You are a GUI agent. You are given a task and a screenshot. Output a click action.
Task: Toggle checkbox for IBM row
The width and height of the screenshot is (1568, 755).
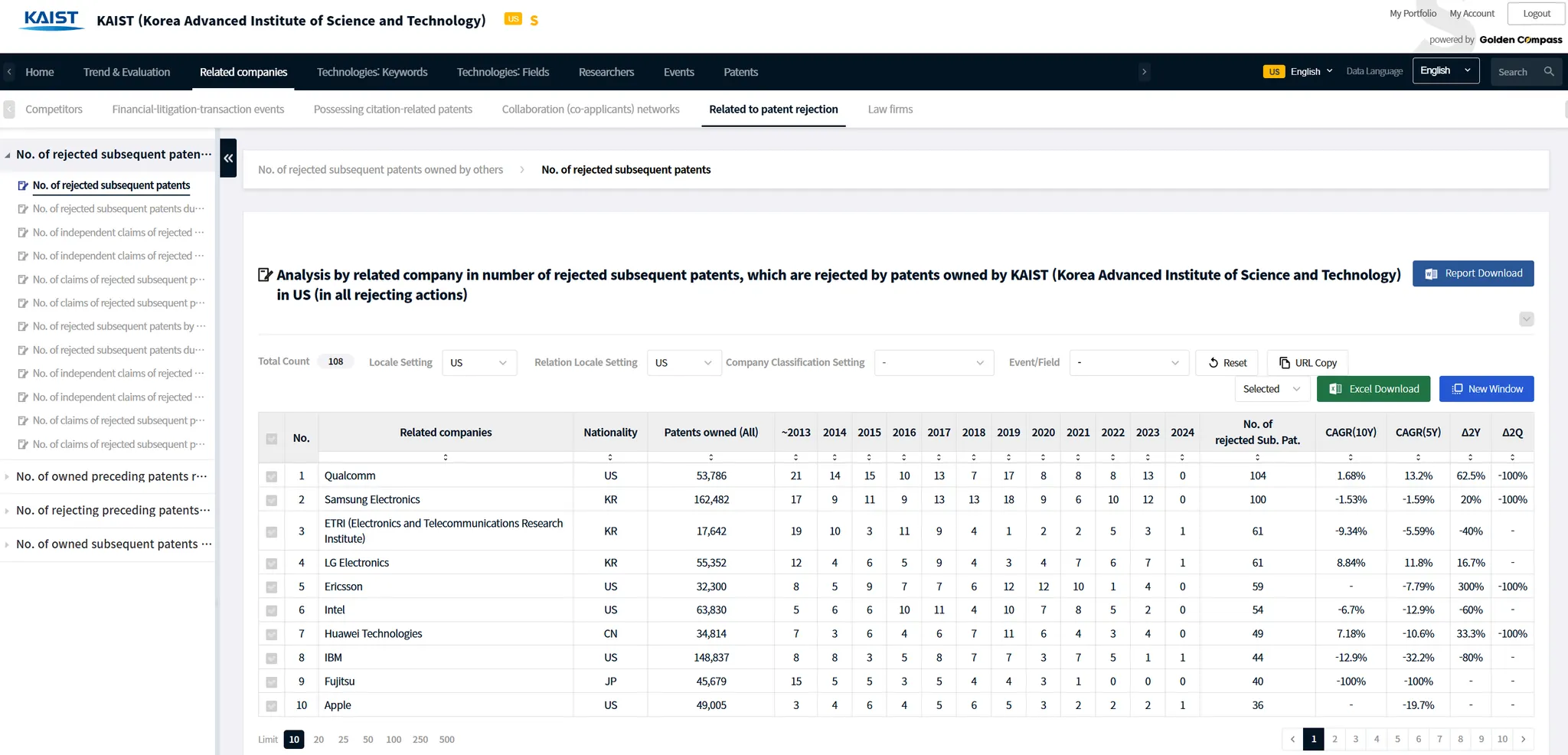(271, 659)
